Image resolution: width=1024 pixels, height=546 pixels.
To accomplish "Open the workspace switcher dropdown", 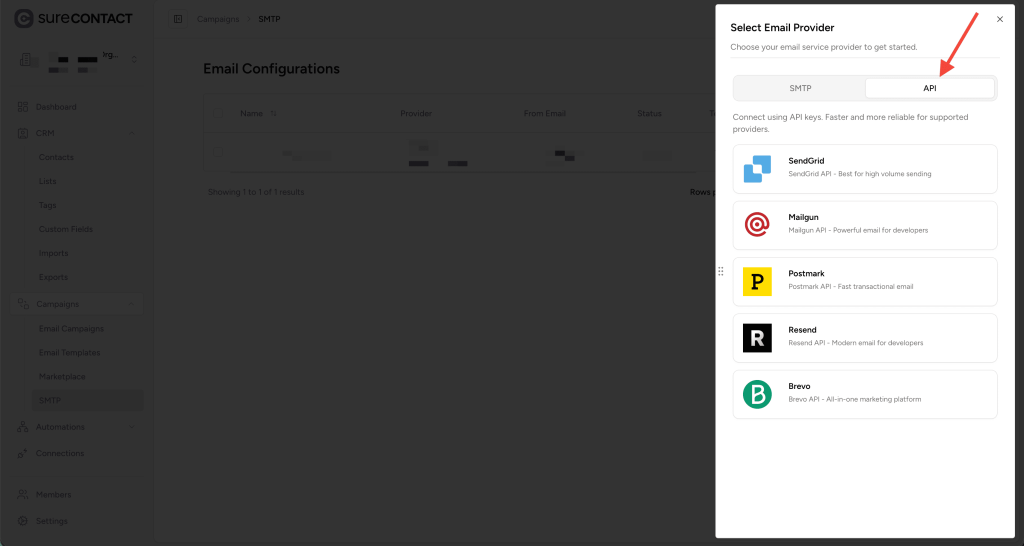I will [134, 60].
